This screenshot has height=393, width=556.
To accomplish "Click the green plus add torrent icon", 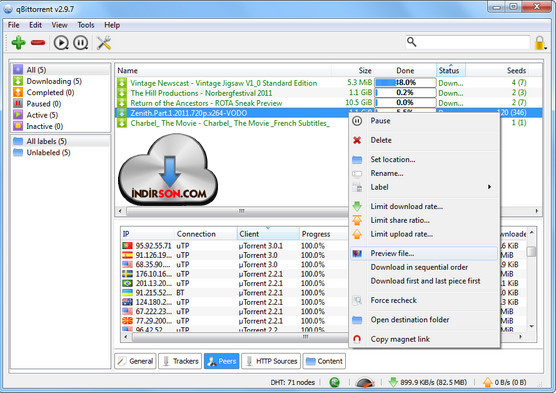I will coord(18,43).
